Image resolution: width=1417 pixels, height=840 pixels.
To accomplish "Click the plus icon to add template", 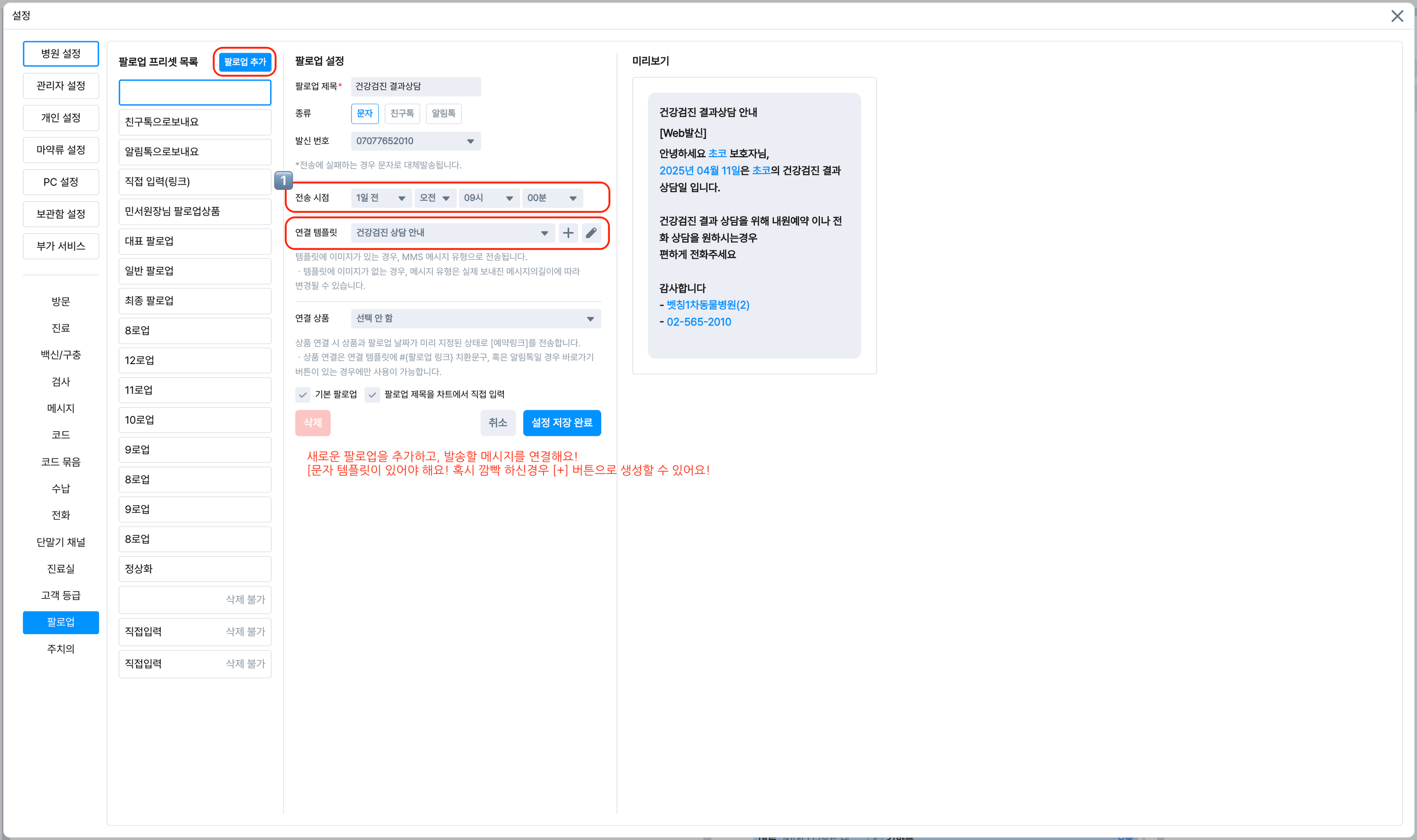I will pyautogui.click(x=568, y=233).
